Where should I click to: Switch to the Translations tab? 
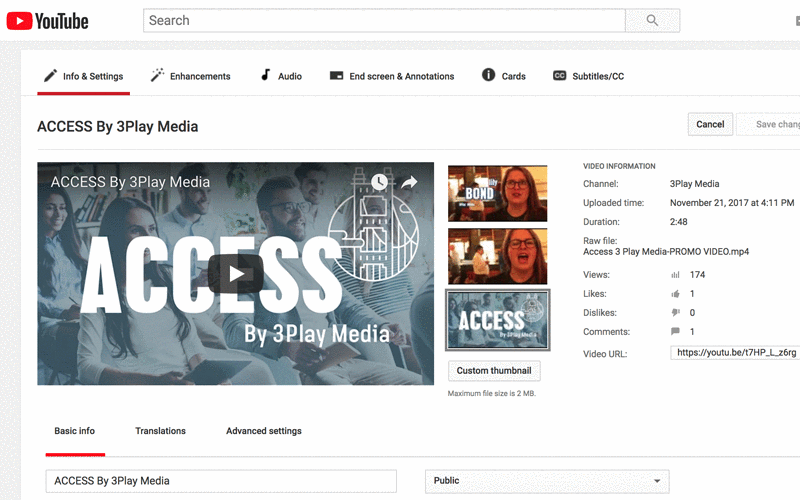pyautogui.click(x=160, y=431)
